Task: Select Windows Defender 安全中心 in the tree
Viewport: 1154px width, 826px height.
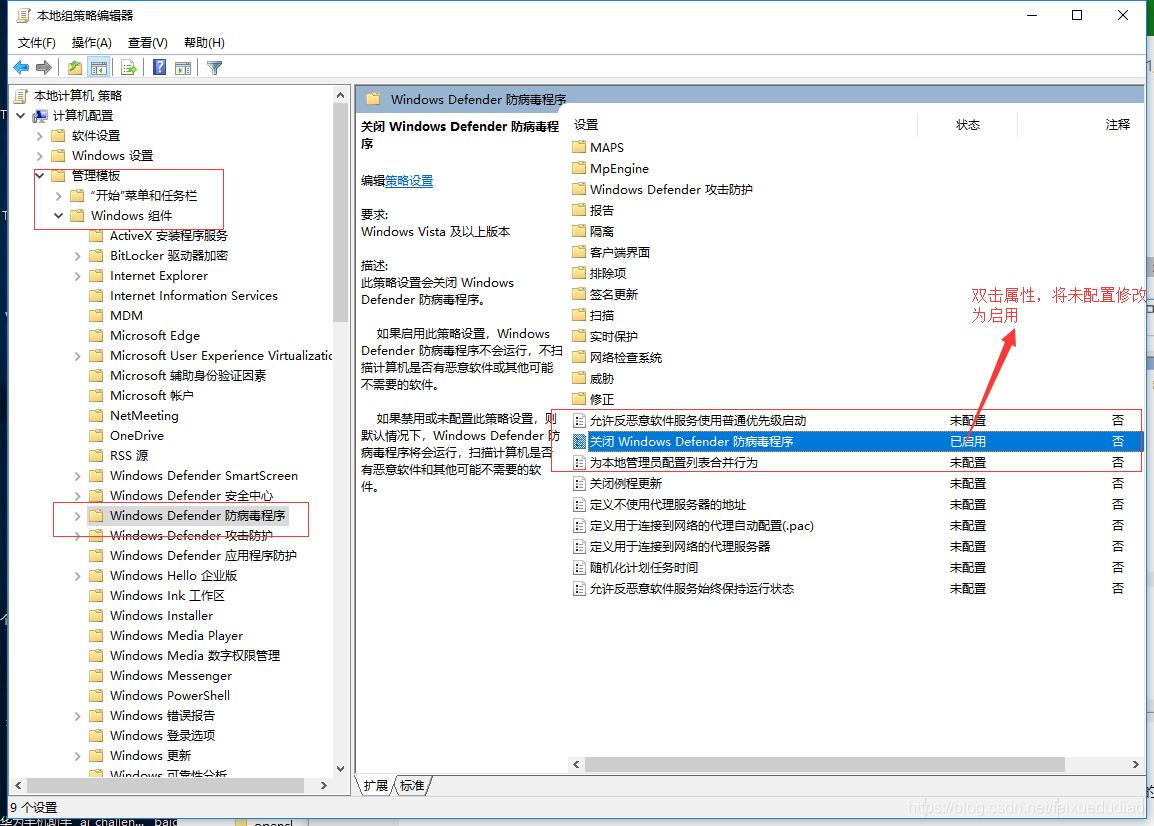Action: coord(191,495)
